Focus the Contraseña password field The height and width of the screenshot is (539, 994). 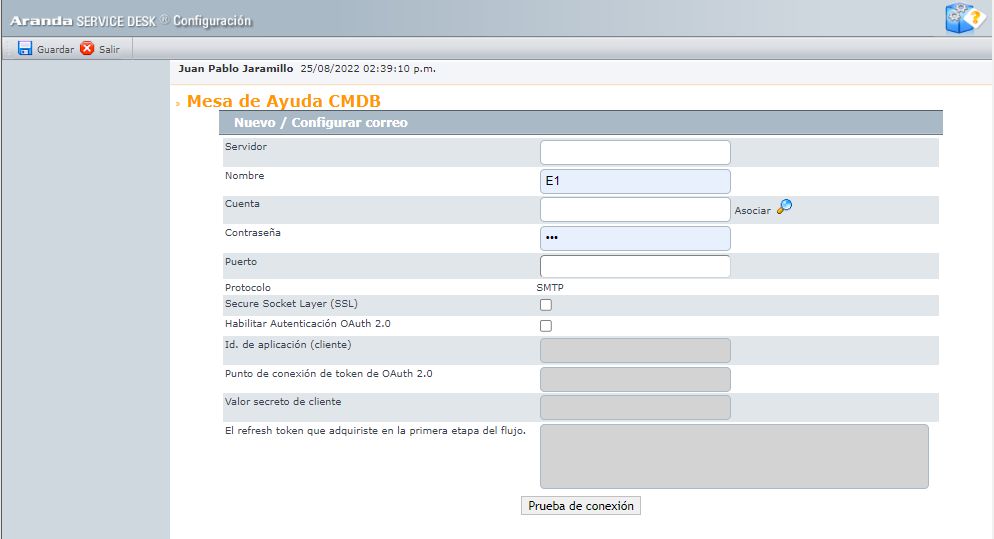click(x=635, y=238)
